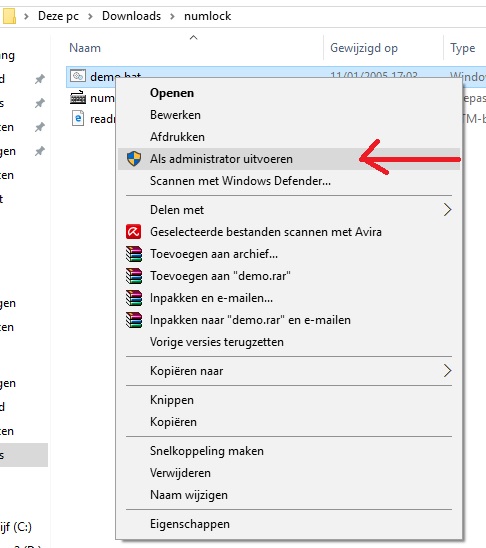The image size is (486, 548).
Task: Click WinRAR icon beside Toevoegen aan "demo.rar"
Action: click(x=134, y=276)
